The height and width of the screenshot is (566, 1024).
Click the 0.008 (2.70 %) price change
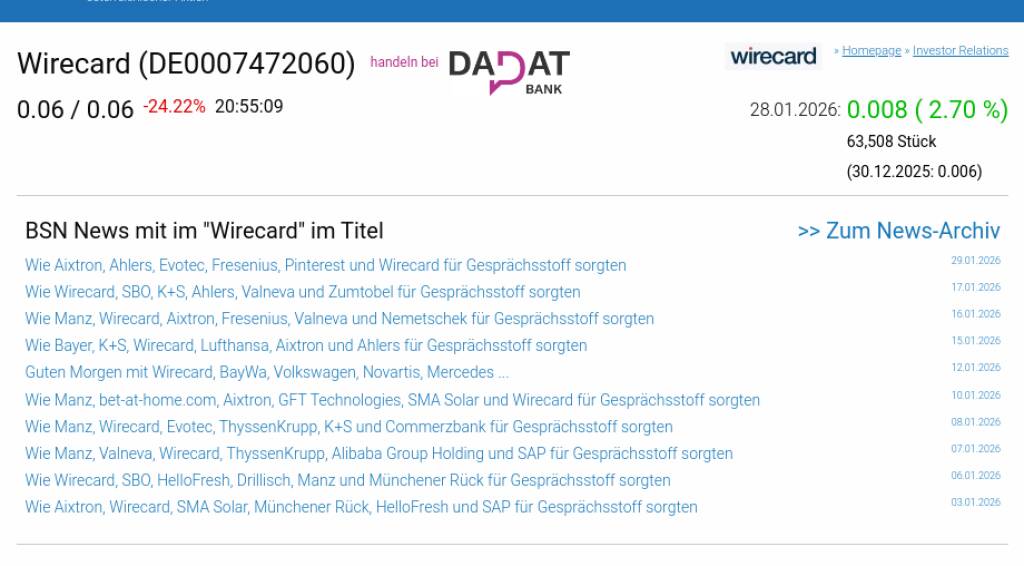coord(927,110)
